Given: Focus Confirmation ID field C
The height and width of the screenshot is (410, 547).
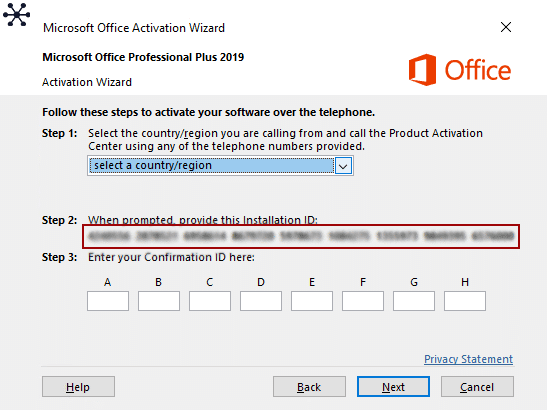Looking at the screenshot, I should coord(210,301).
